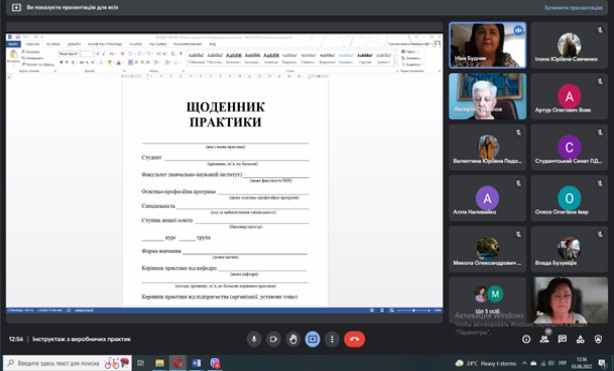
Task: Expand the Word styles gallery
Action: tap(395, 63)
